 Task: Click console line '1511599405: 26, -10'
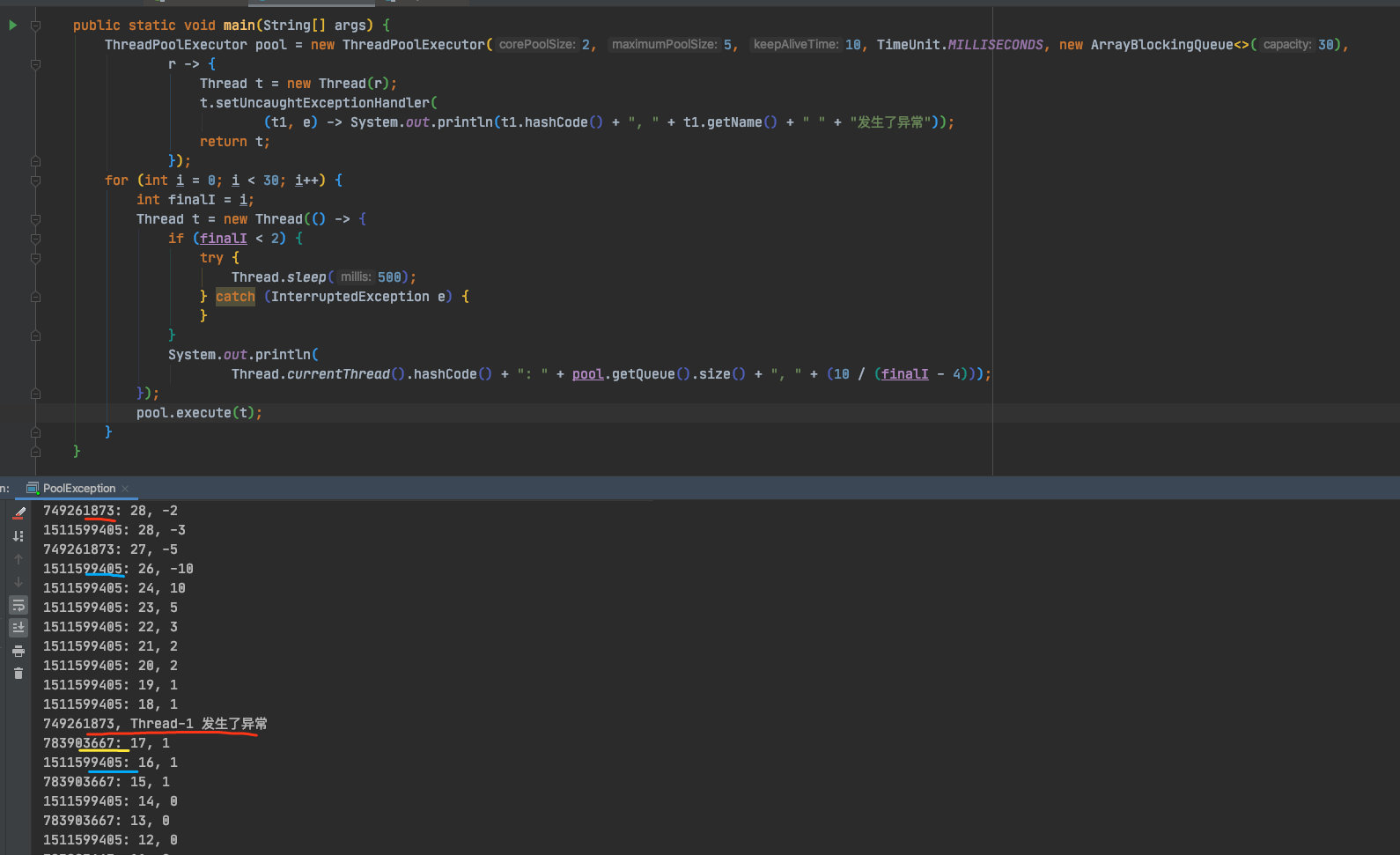point(118,569)
